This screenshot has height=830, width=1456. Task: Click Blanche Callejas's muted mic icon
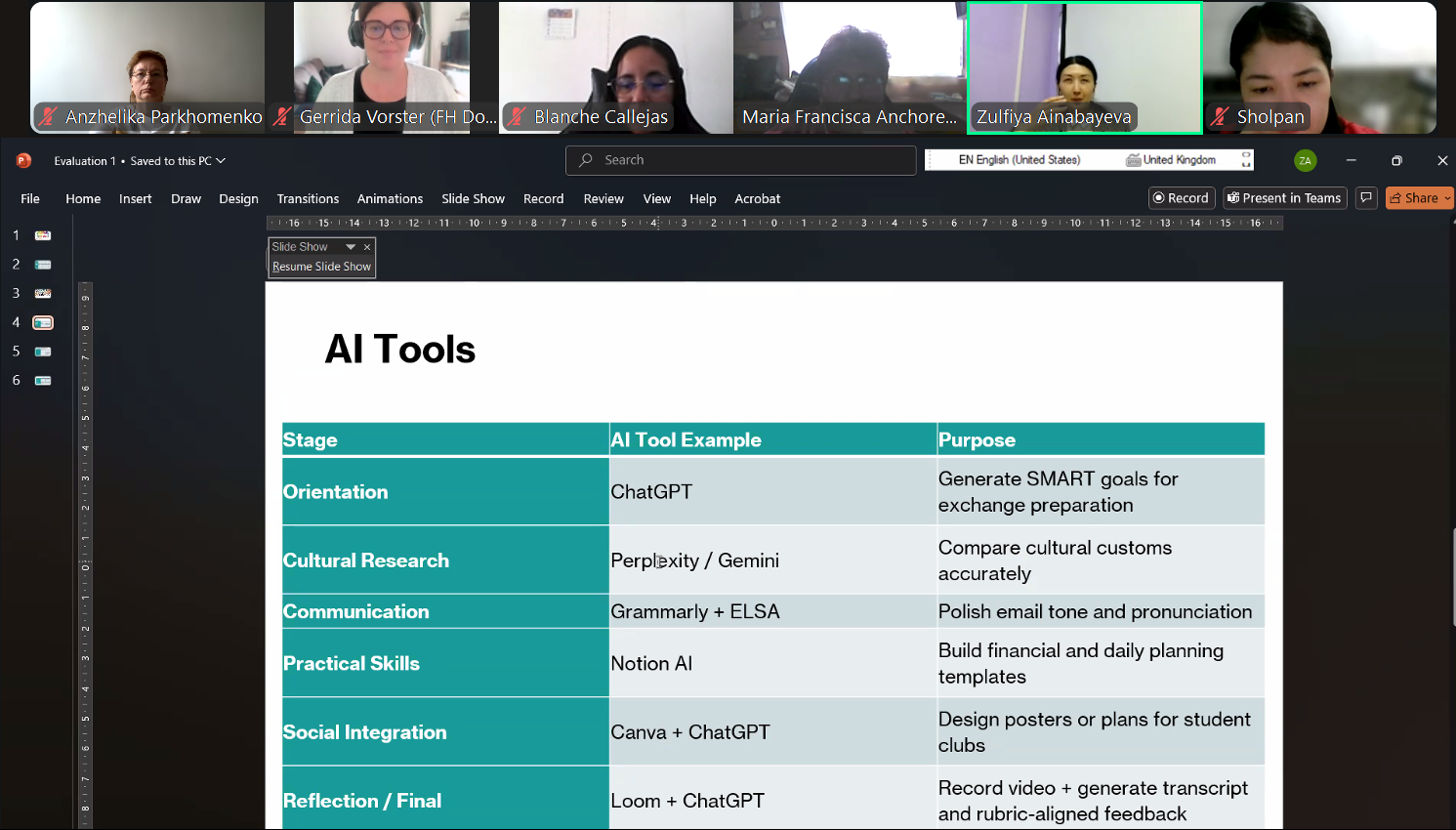(x=517, y=117)
